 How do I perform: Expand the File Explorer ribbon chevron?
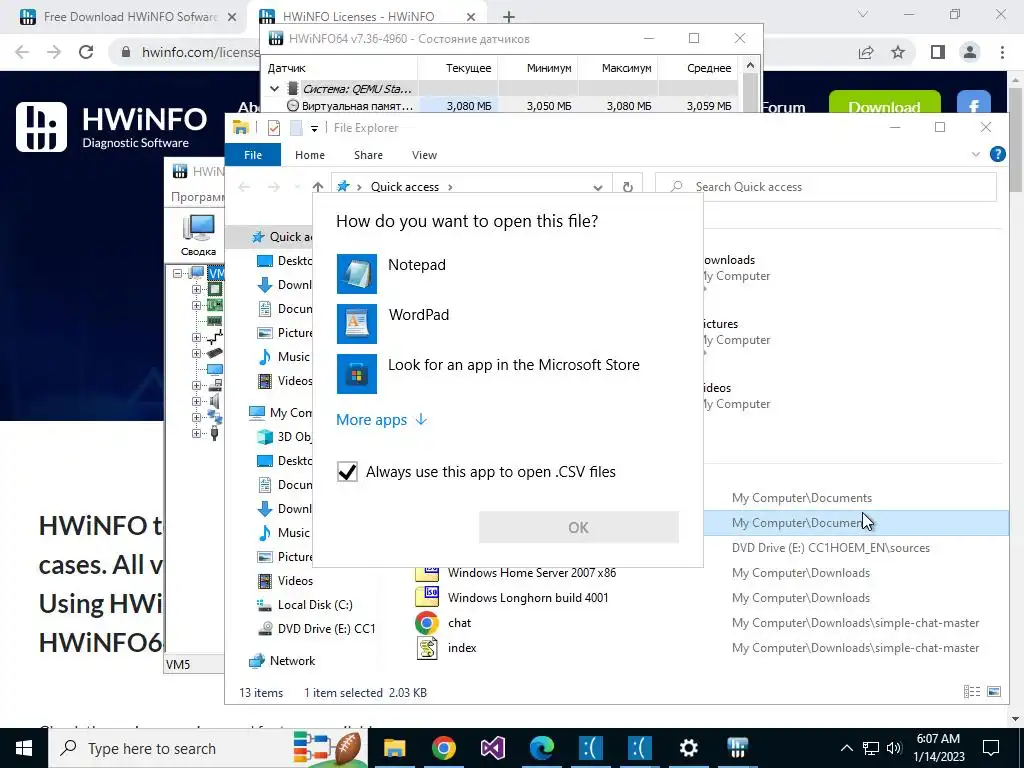[976, 155]
